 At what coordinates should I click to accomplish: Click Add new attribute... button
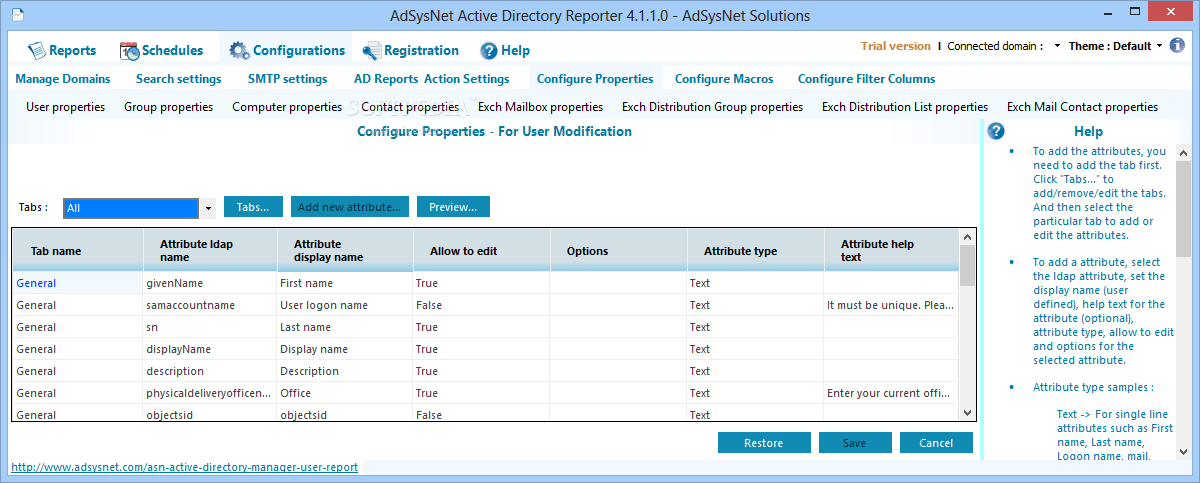pyautogui.click(x=350, y=207)
